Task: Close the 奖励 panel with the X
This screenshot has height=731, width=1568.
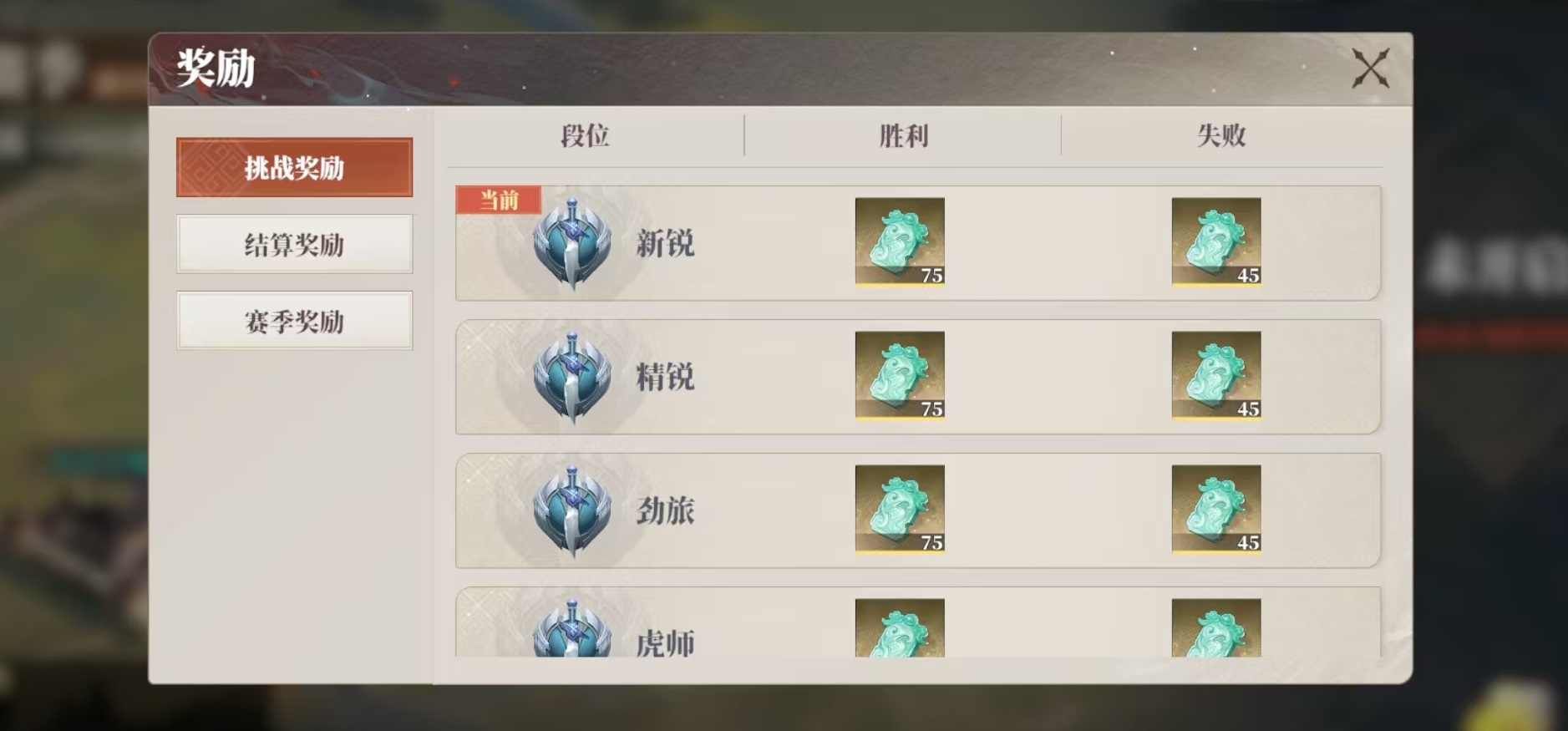Action: (1371, 69)
